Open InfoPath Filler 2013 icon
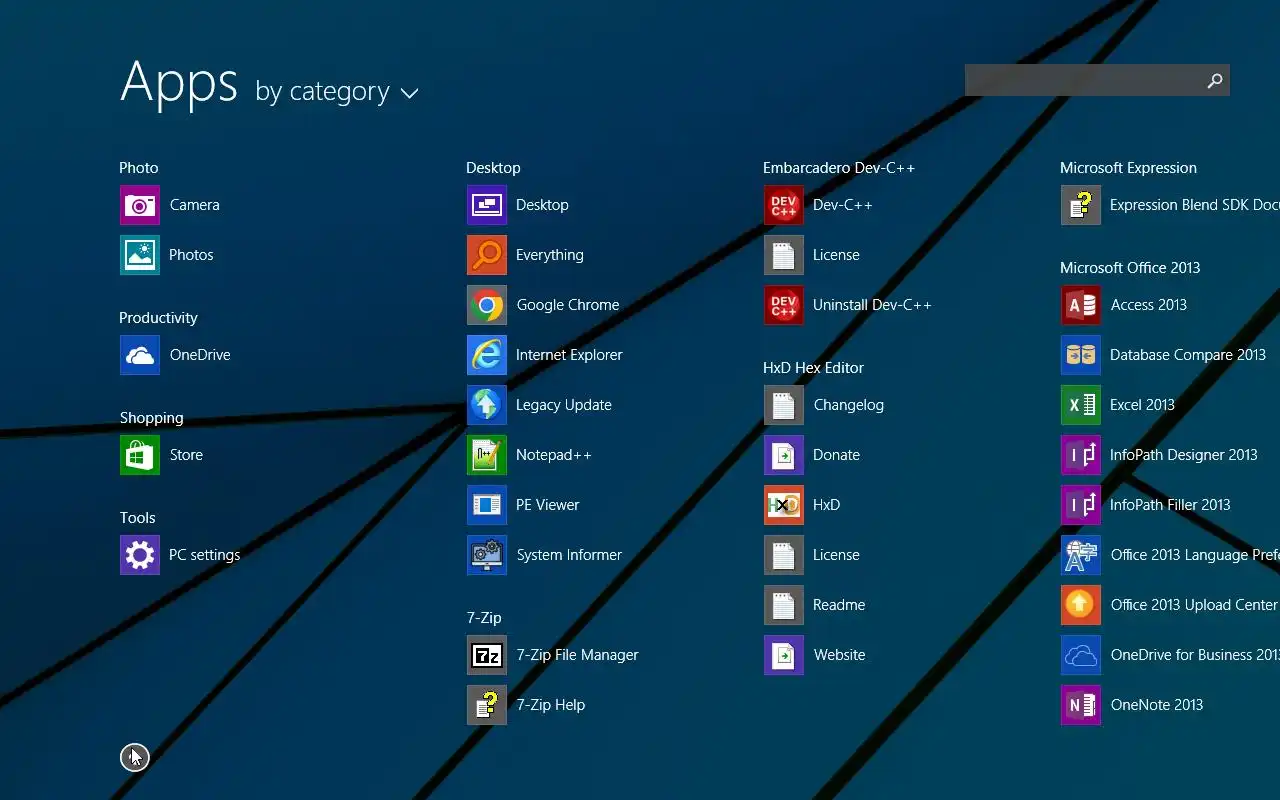This screenshot has width=1280, height=800. click(1081, 505)
